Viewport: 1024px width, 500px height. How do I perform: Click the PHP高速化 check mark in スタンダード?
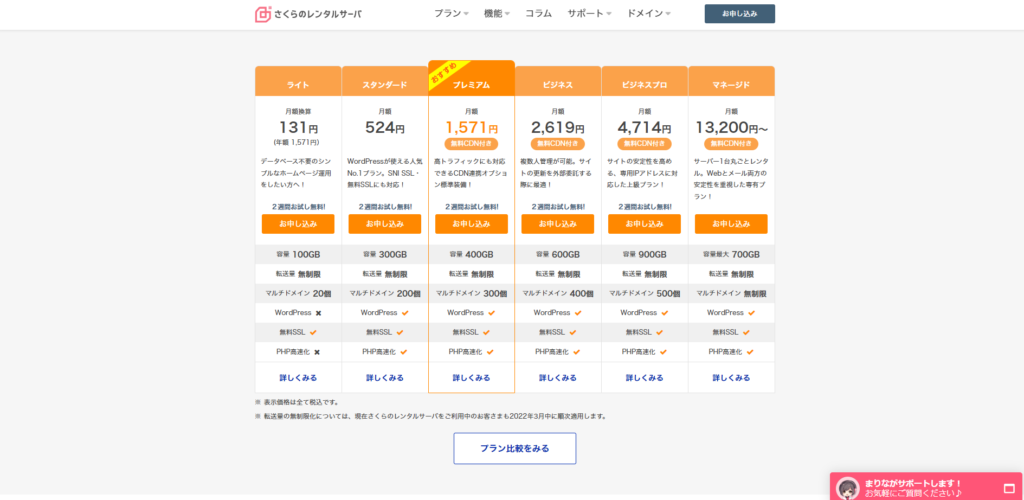tap(404, 352)
